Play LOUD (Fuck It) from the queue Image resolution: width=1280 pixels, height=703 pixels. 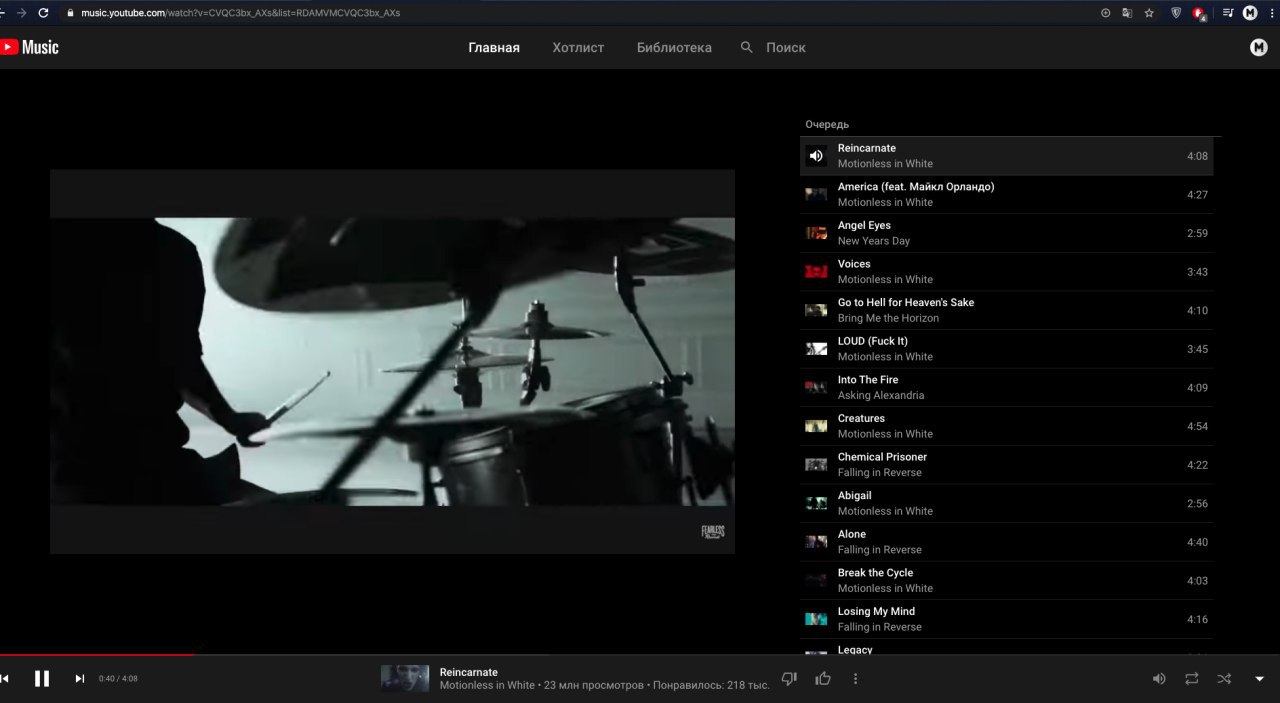1006,349
